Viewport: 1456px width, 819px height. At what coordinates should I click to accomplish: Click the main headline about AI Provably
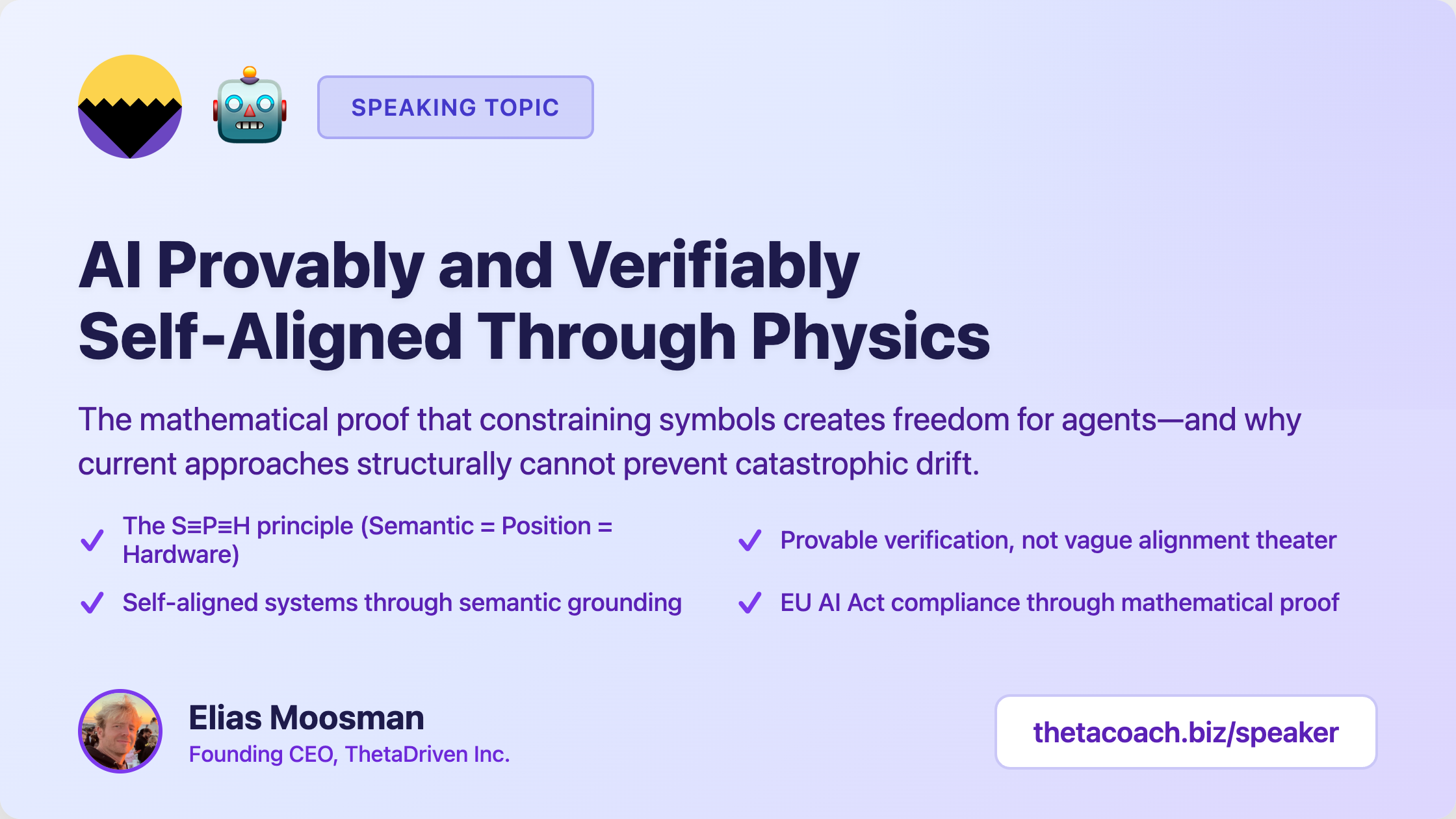coord(468,266)
